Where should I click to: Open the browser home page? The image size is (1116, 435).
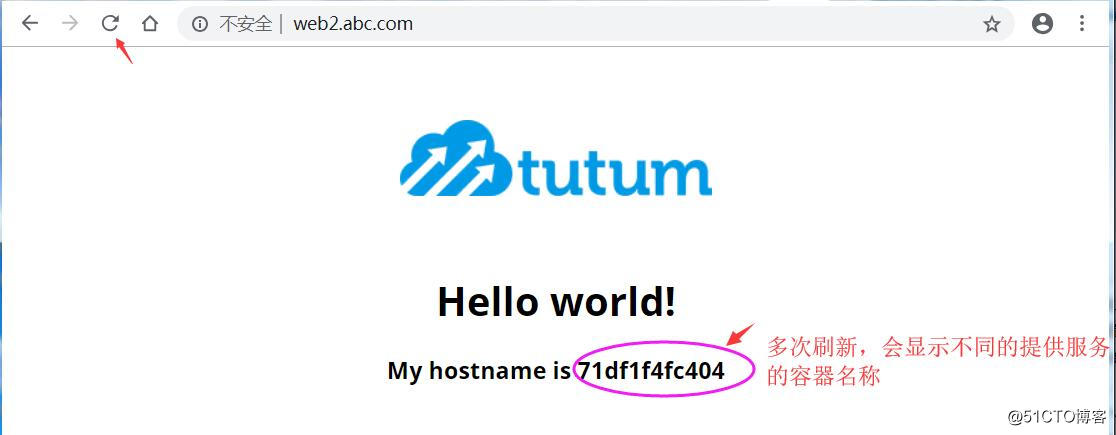pos(149,23)
